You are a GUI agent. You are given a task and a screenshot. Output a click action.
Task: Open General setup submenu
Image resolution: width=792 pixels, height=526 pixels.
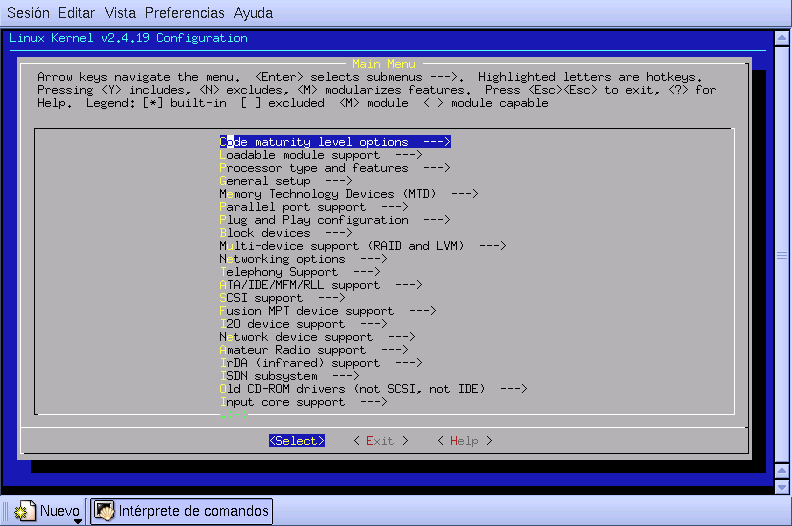point(286,181)
